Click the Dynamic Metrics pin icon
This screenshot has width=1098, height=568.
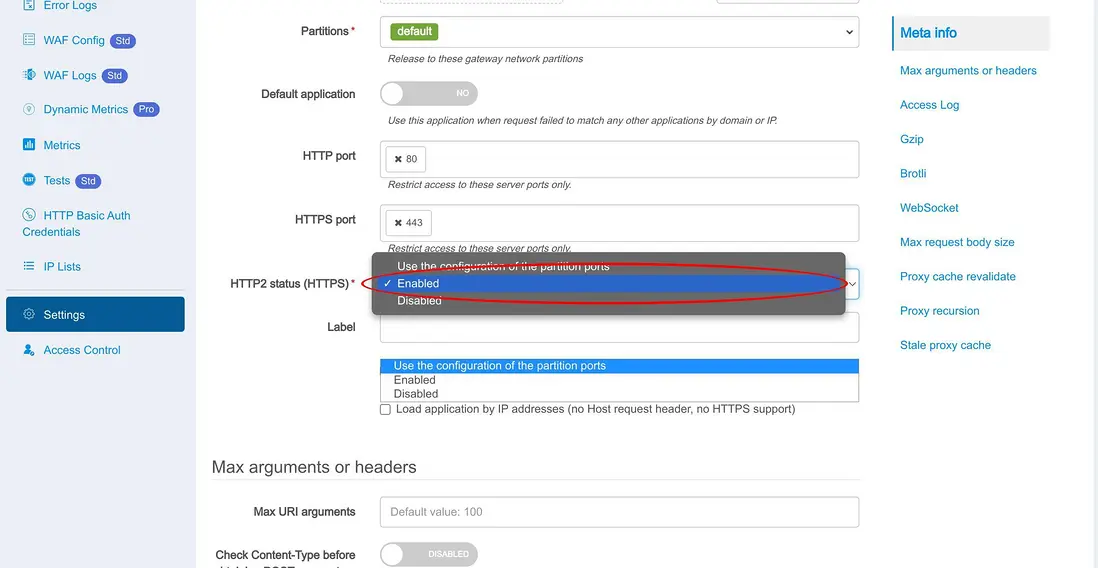pyautogui.click(x=28, y=109)
